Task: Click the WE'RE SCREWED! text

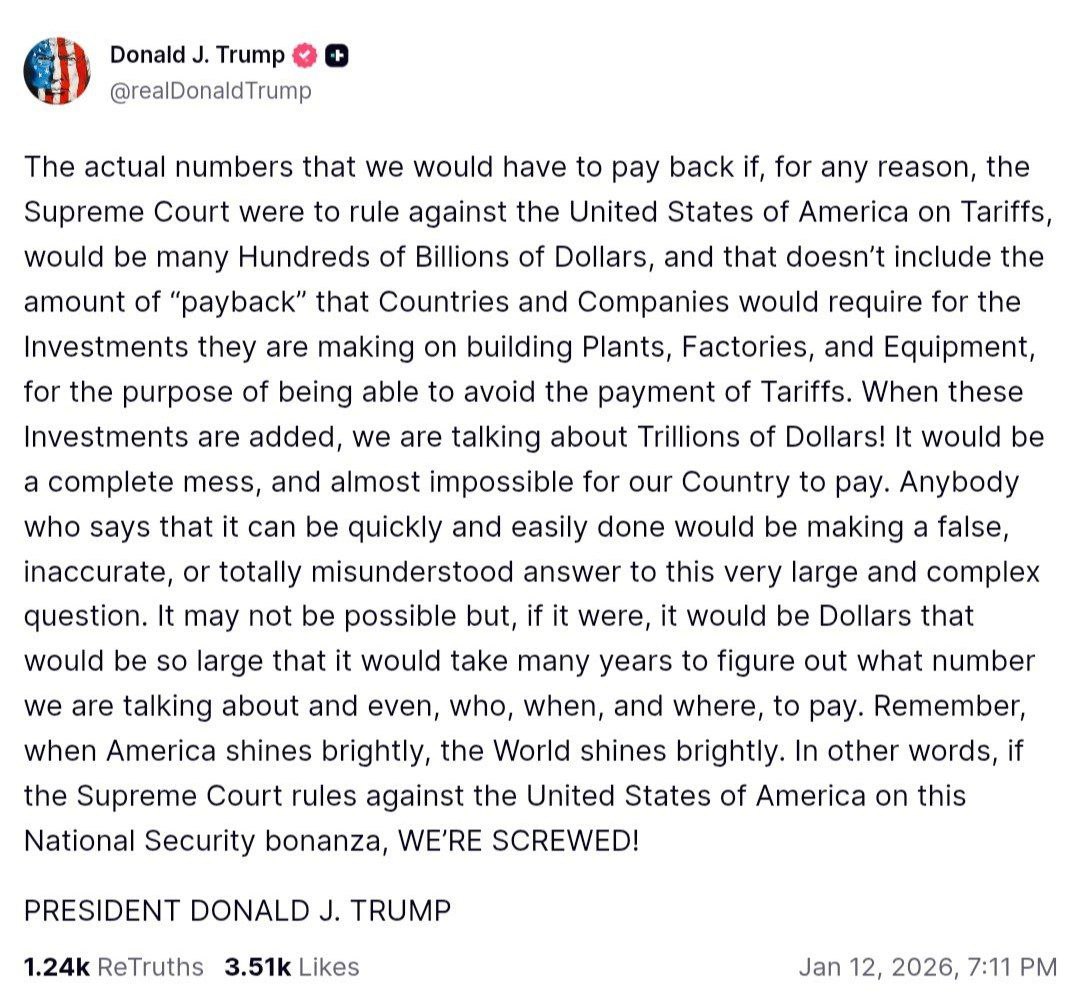Action: (x=517, y=841)
